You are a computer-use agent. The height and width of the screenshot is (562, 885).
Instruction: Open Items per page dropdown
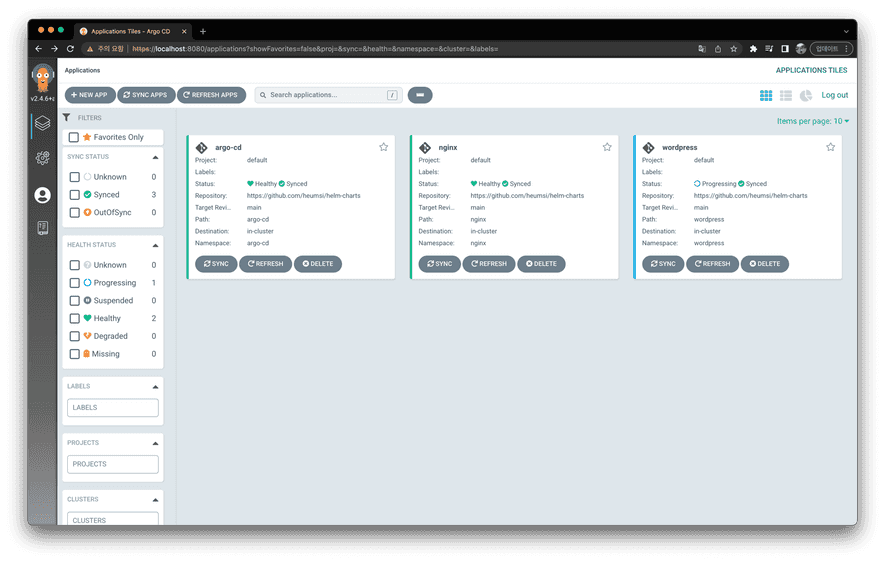pos(813,121)
